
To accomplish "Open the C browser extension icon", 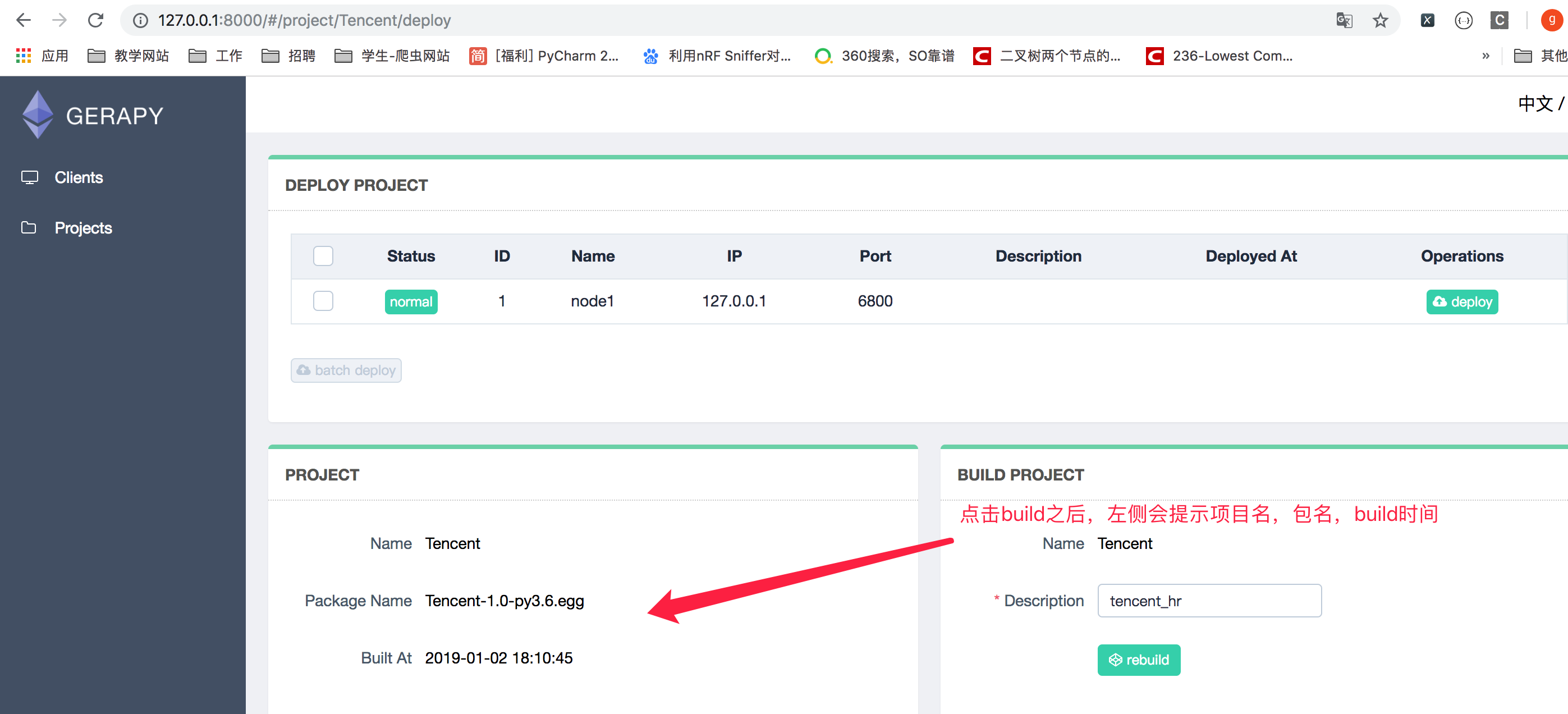I will point(1498,20).
